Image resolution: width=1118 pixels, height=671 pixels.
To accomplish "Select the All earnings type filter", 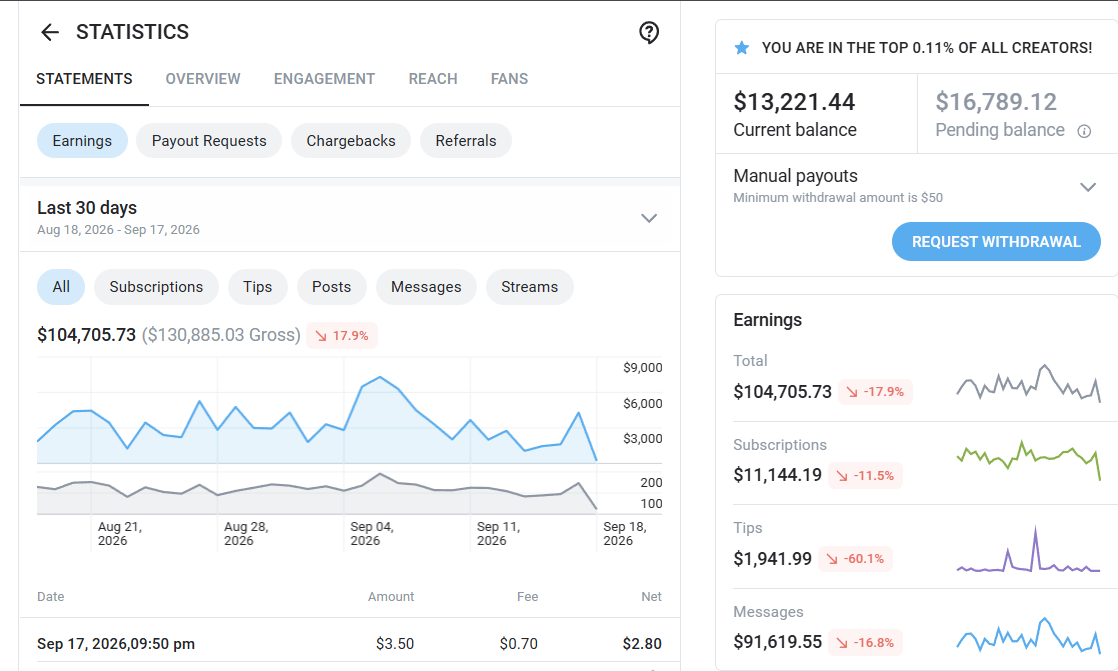I will 61,287.
